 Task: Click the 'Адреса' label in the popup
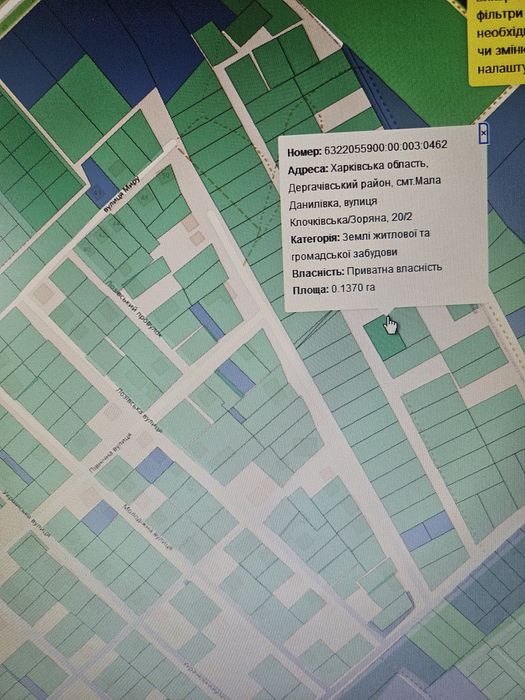308,169
